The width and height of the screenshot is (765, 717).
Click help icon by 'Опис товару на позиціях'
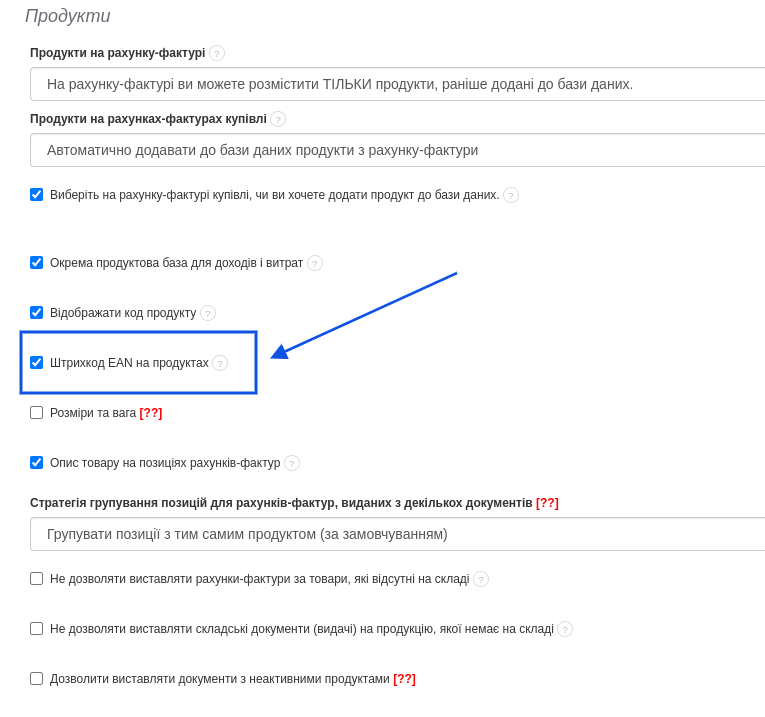[x=292, y=463]
